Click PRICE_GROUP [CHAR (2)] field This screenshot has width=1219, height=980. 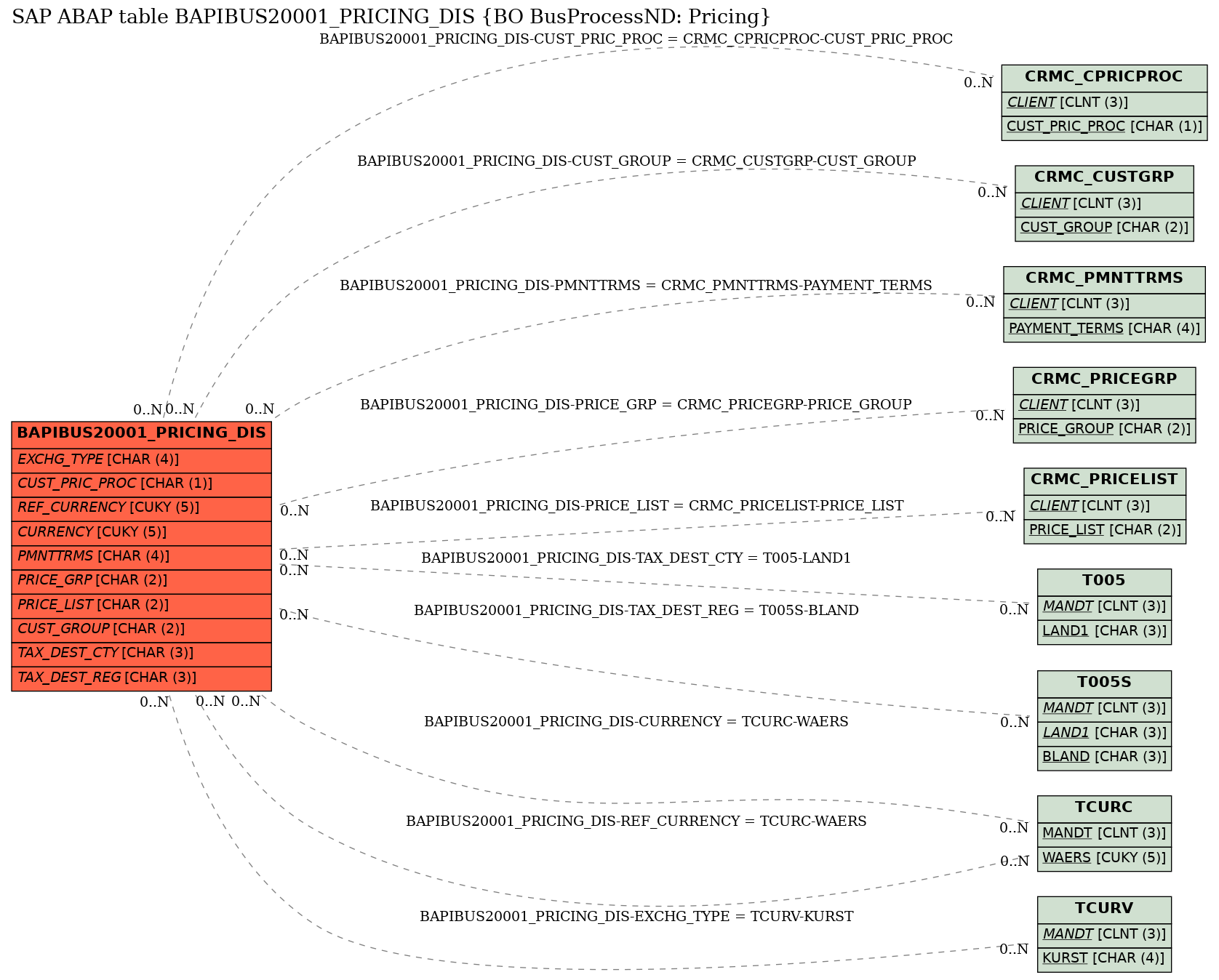[x=1104, y=430]
